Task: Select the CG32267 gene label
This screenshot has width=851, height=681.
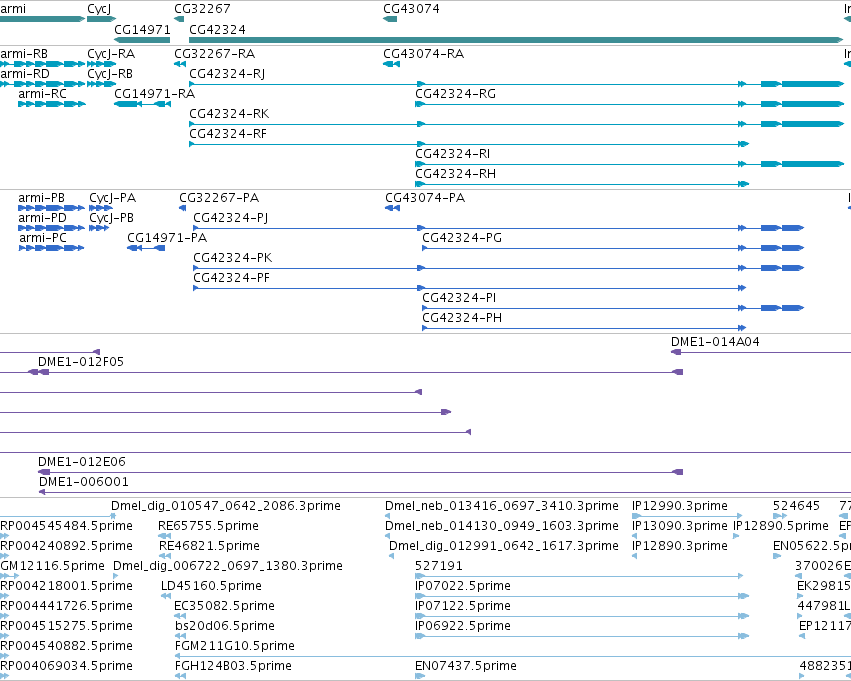Action: (202, 9)
